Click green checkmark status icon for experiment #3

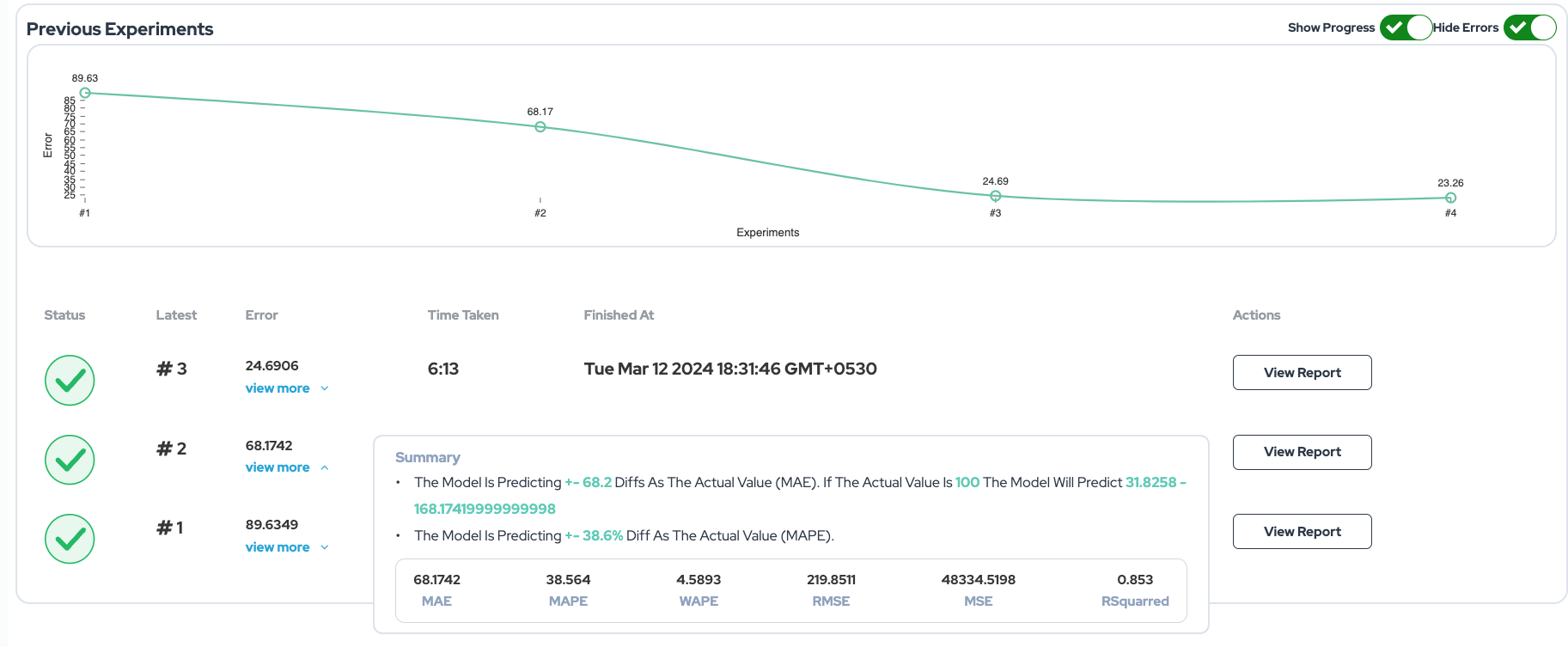[70, 380]
